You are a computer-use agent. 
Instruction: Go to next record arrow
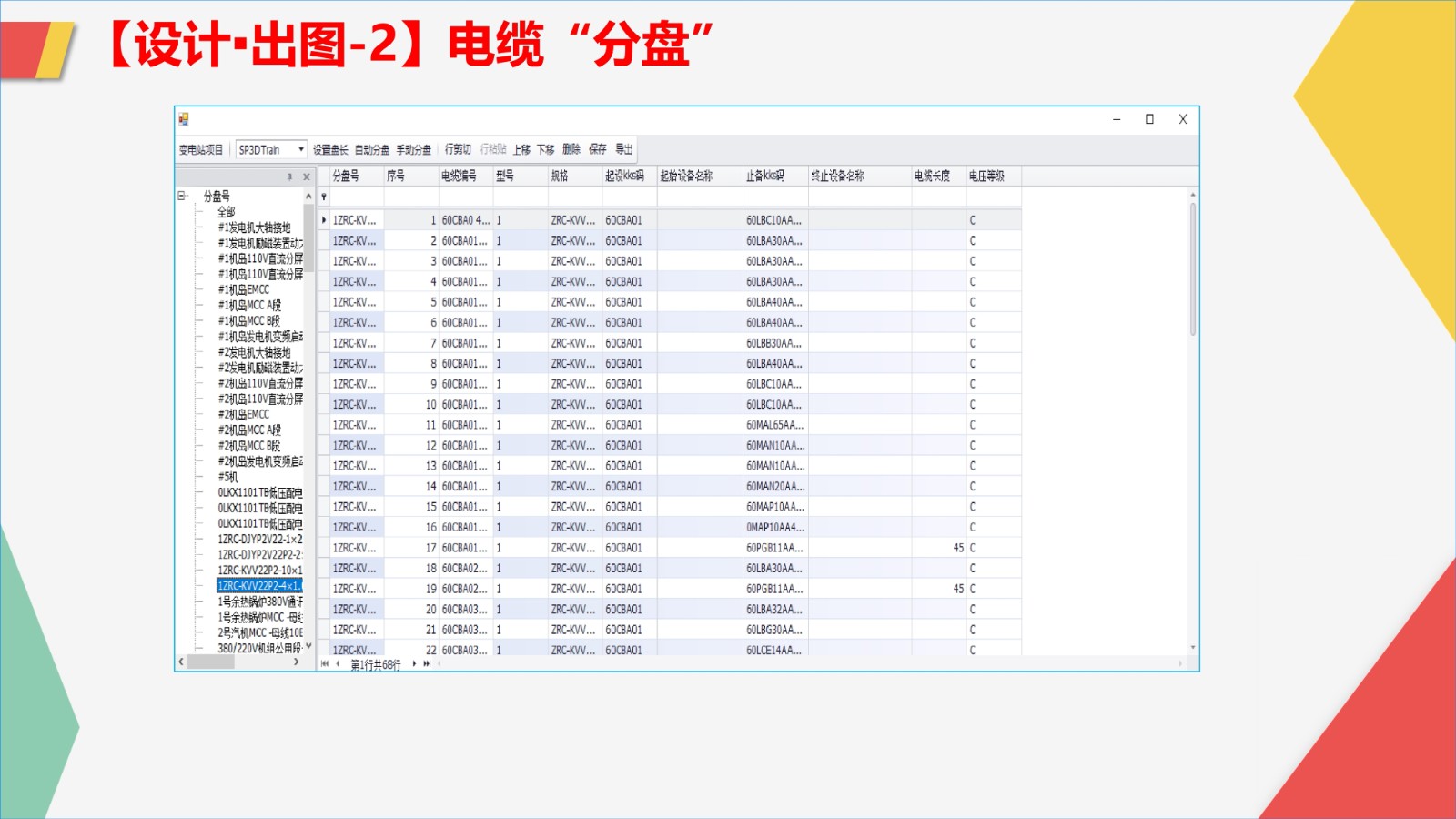point(414,664)
